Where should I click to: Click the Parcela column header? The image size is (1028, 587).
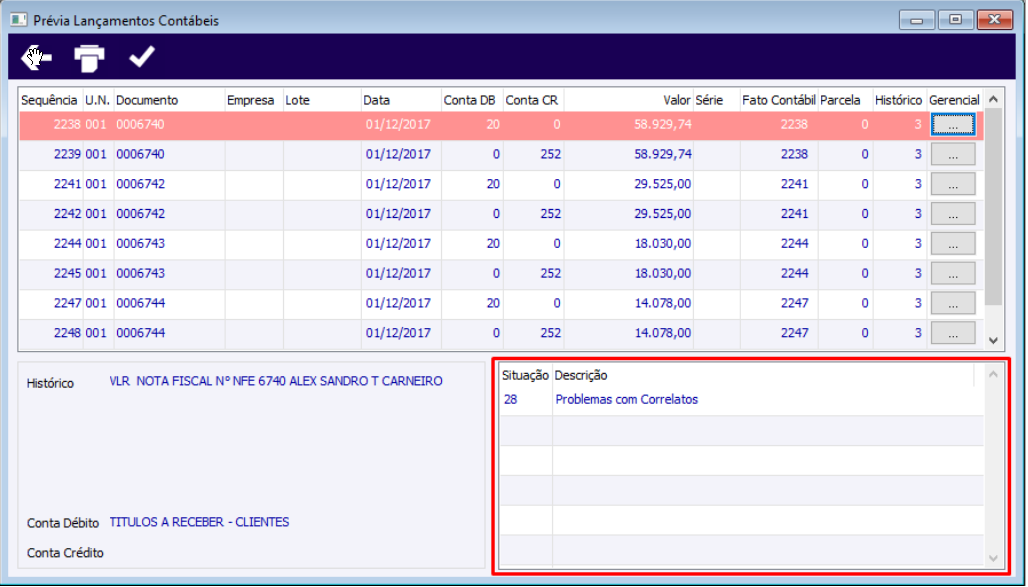pos(845,100)
